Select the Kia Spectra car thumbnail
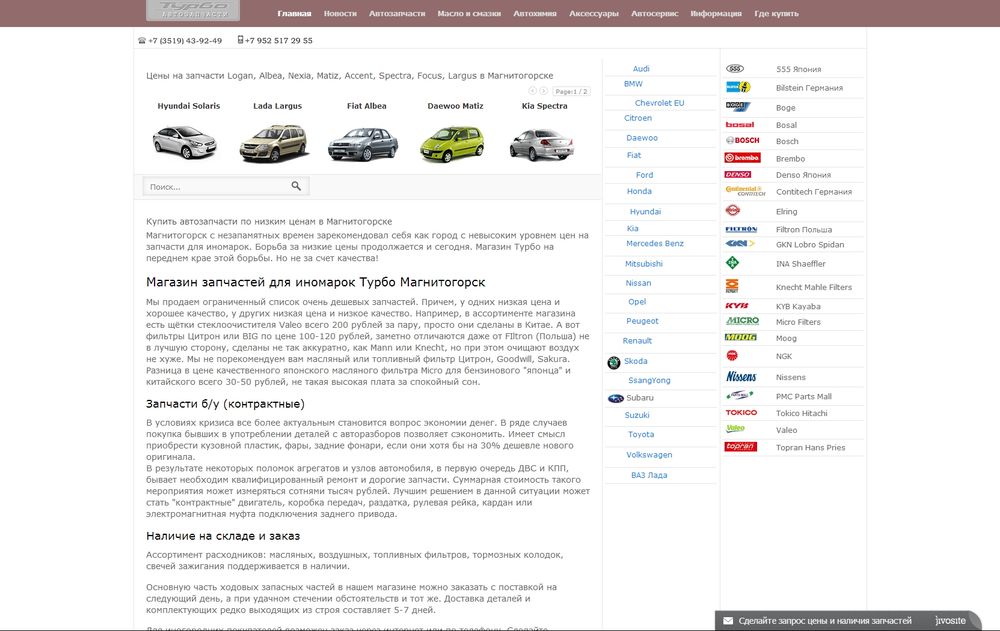The image size is (1000, 631). pyautogui.click(x=541, y=144)
